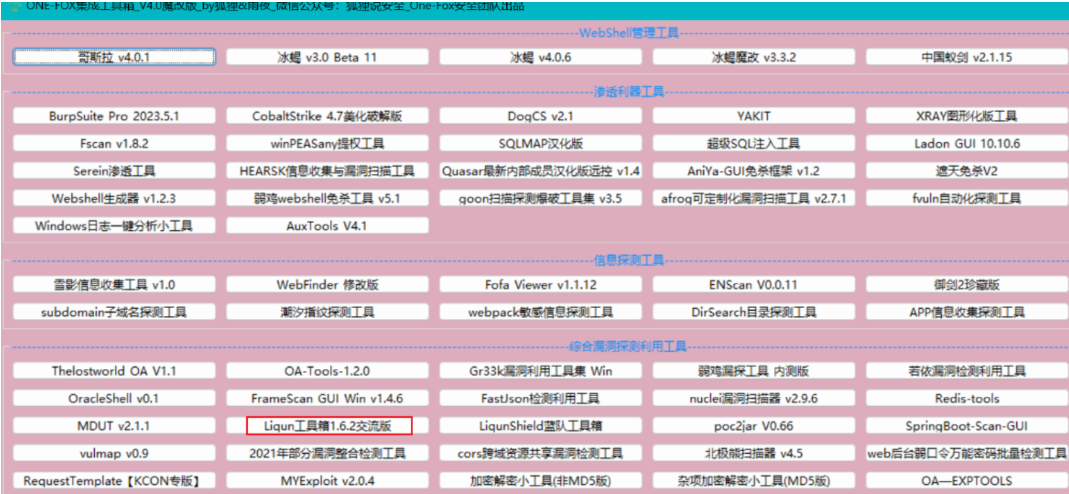Open 潮汐指纹探测工具

coord(327,312)
